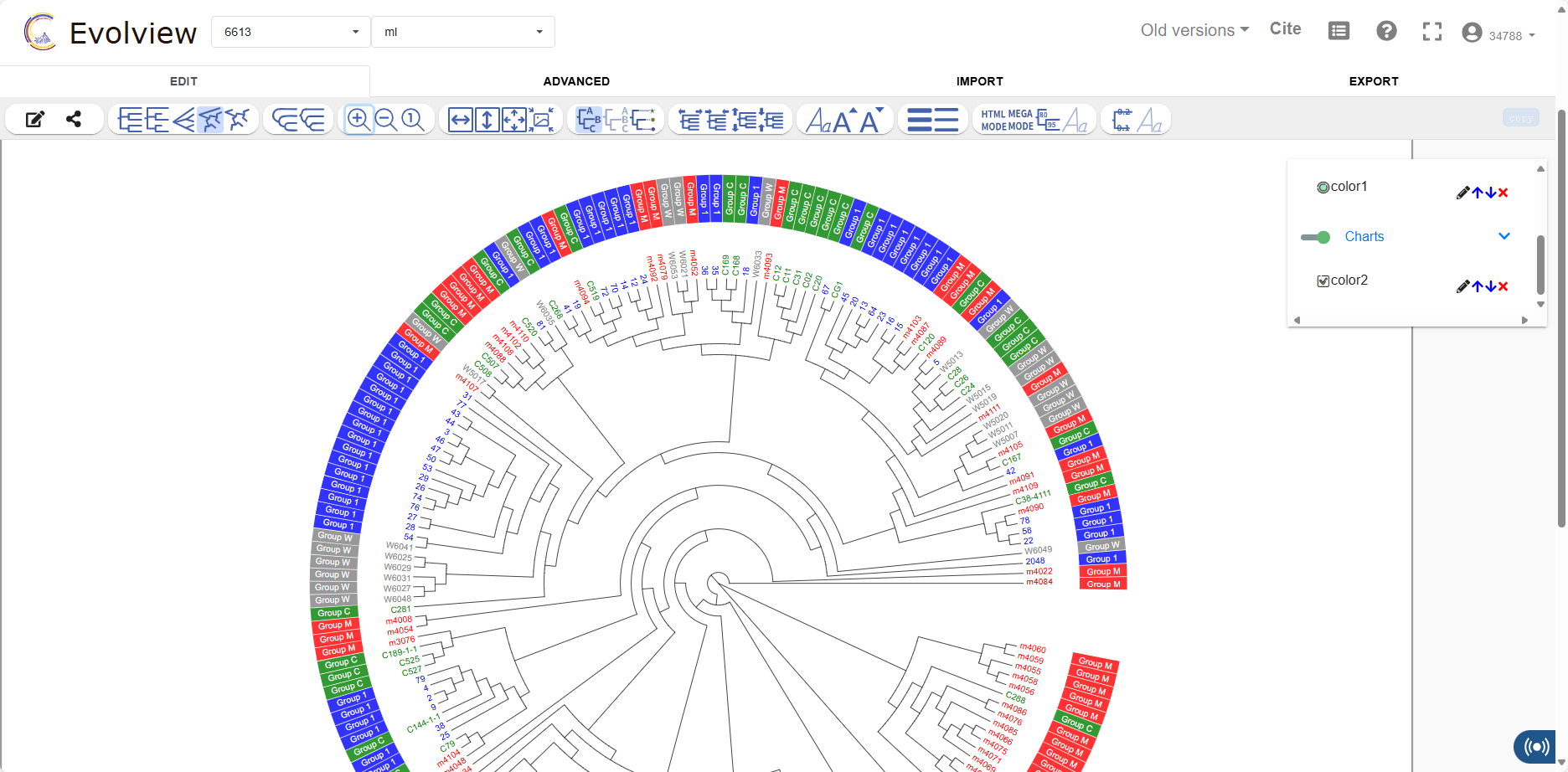1568x772 pixels.
Task: Click the broadcast icon at bottom right
Action: [1535, 746]
